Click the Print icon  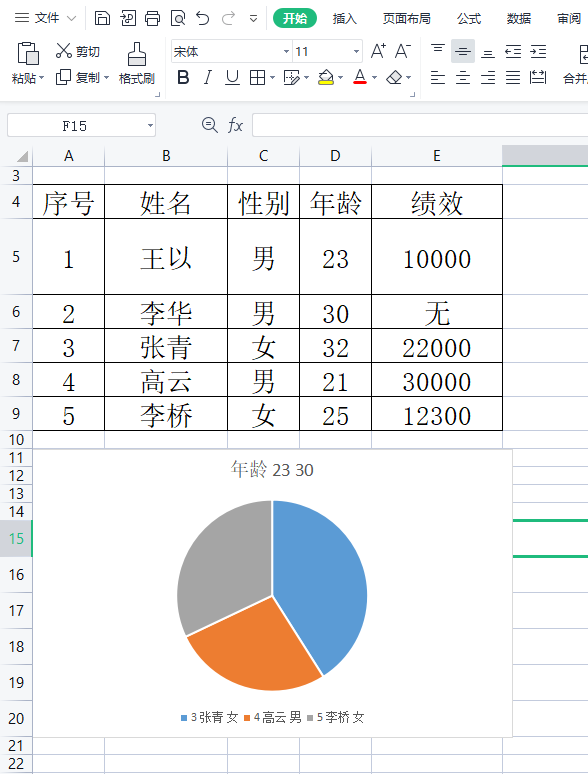point(153,18)
